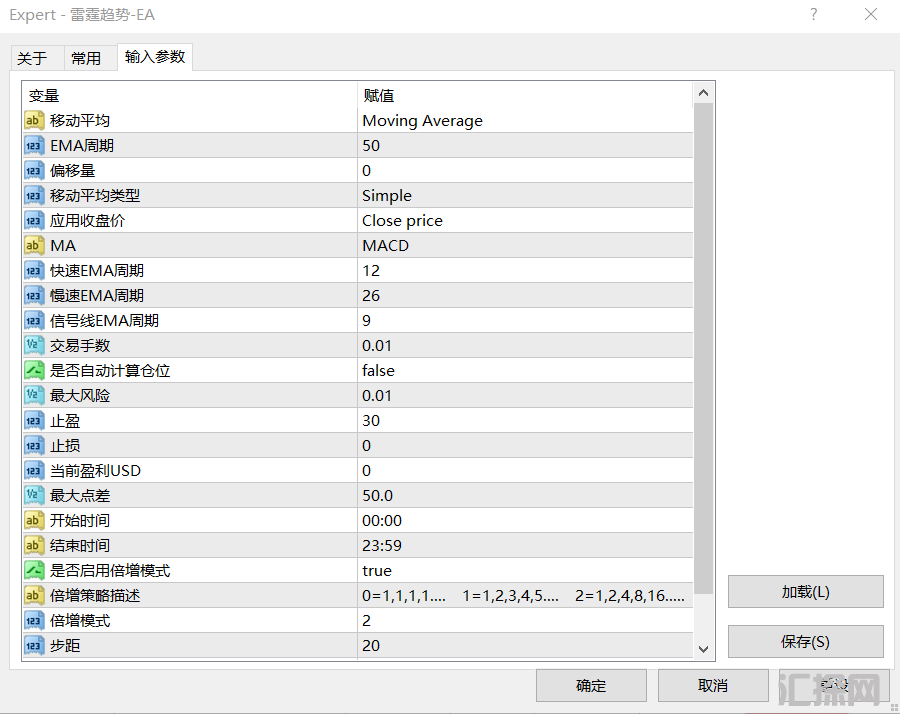
Task: Click the double icon beside 交易手数
Action: (x=34, y=346)
